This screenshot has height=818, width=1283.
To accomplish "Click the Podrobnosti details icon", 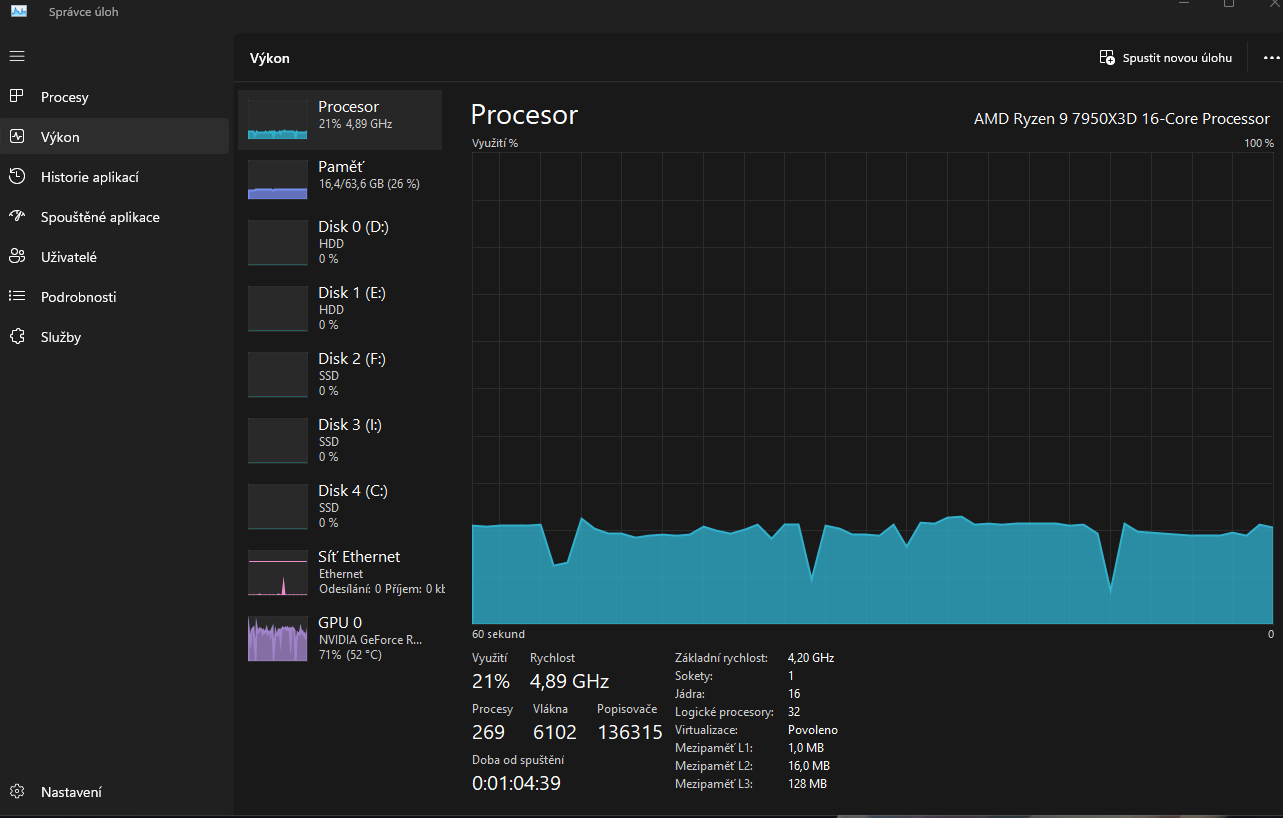I will pos(17,297).
